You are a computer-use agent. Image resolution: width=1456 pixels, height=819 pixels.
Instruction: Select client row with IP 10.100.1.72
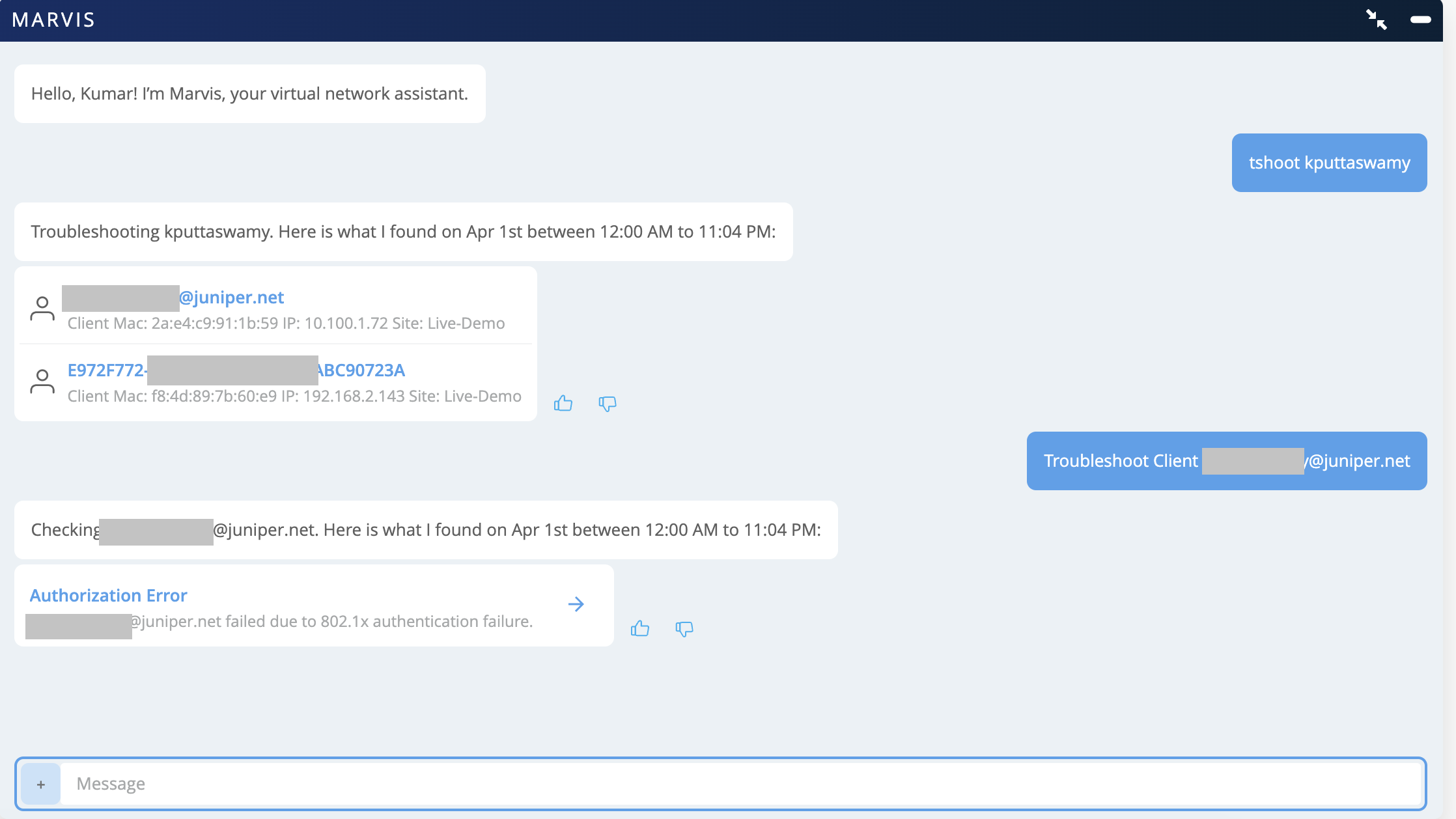tap(286, 324)
